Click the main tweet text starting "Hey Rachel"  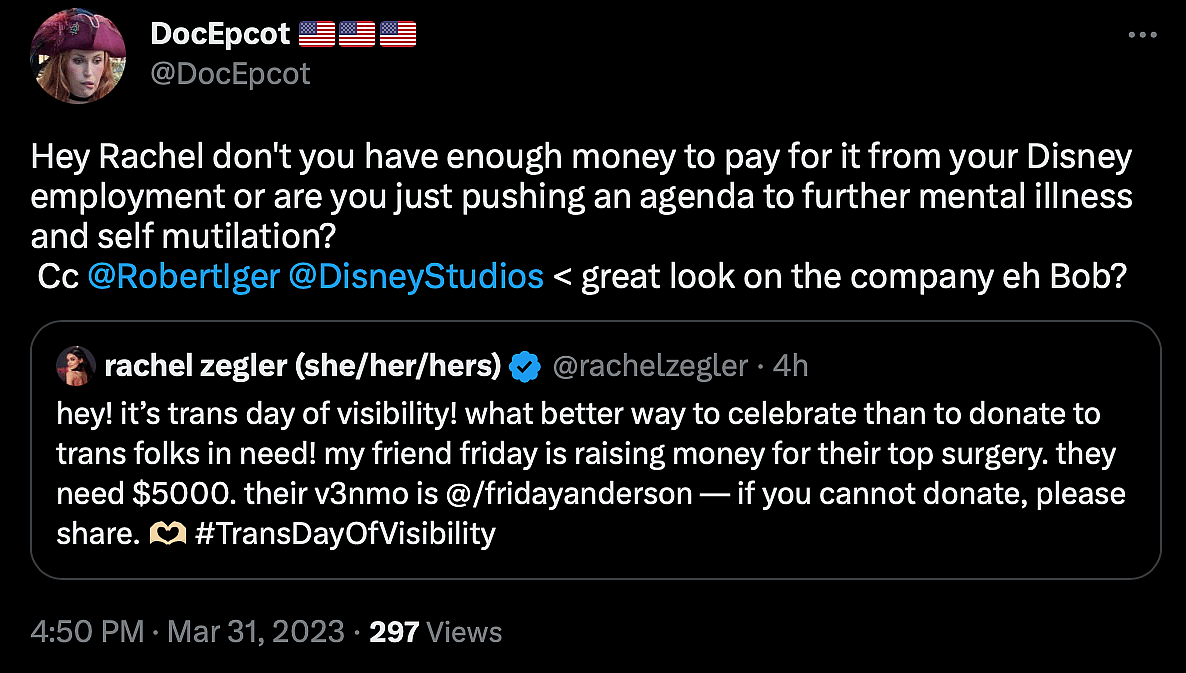click(x=580, y=198)
